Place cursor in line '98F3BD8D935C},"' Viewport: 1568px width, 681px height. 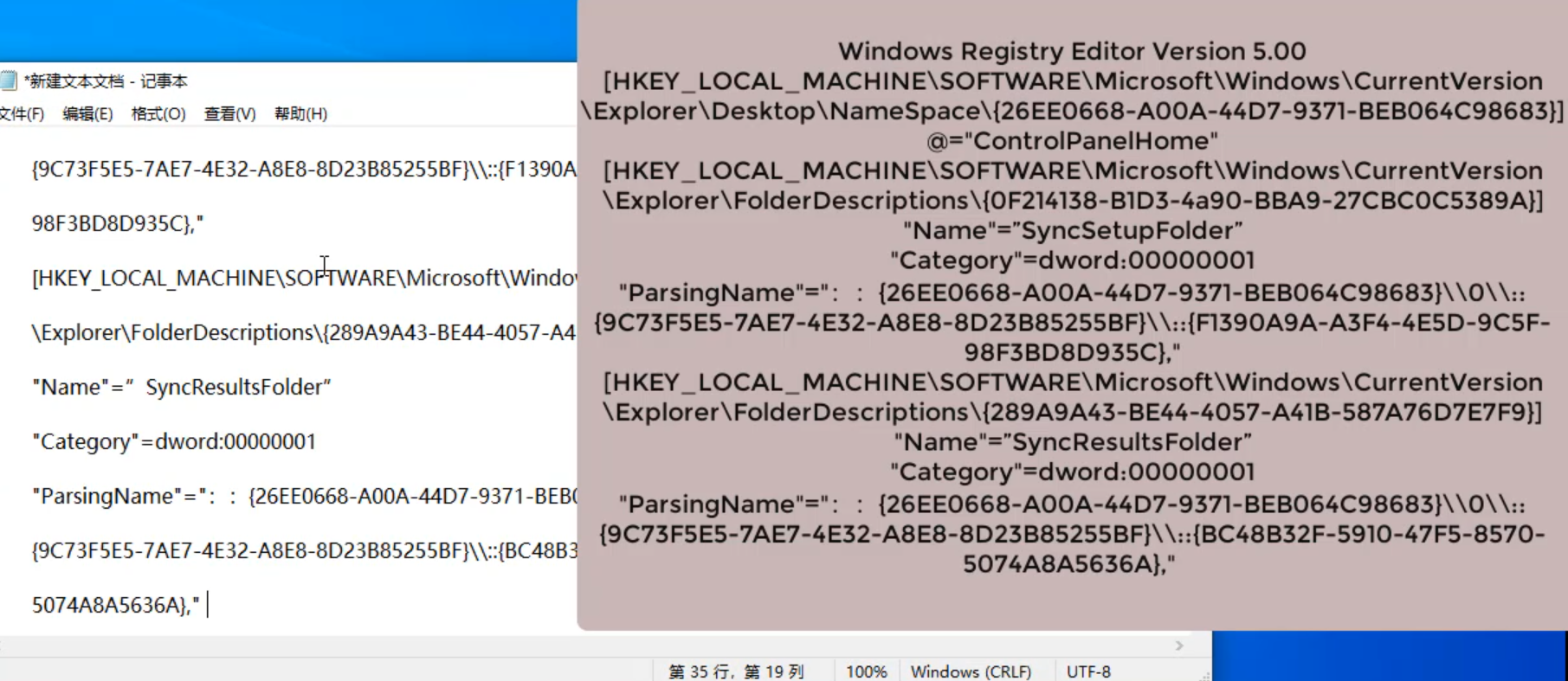tap(118, 223)
